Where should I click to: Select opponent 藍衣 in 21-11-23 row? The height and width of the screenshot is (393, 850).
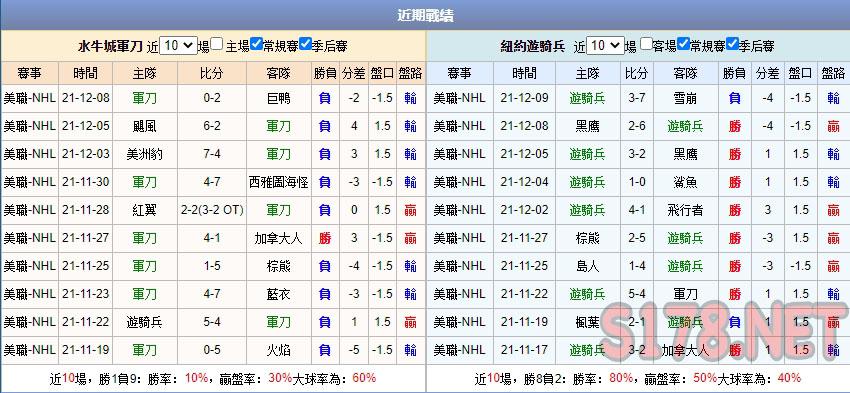click(x=279, y=294)
